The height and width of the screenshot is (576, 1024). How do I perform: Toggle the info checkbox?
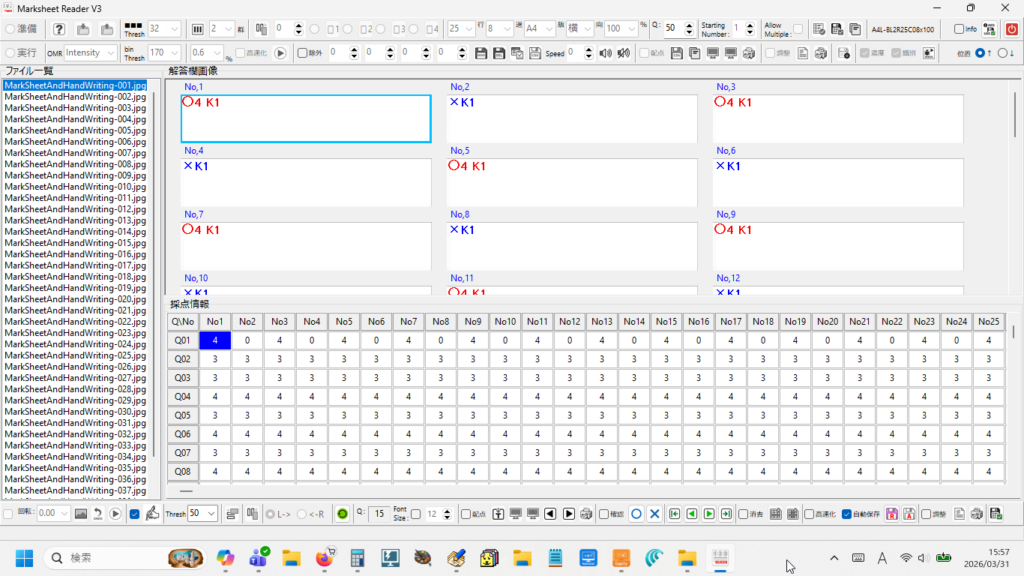coord(959,29)
